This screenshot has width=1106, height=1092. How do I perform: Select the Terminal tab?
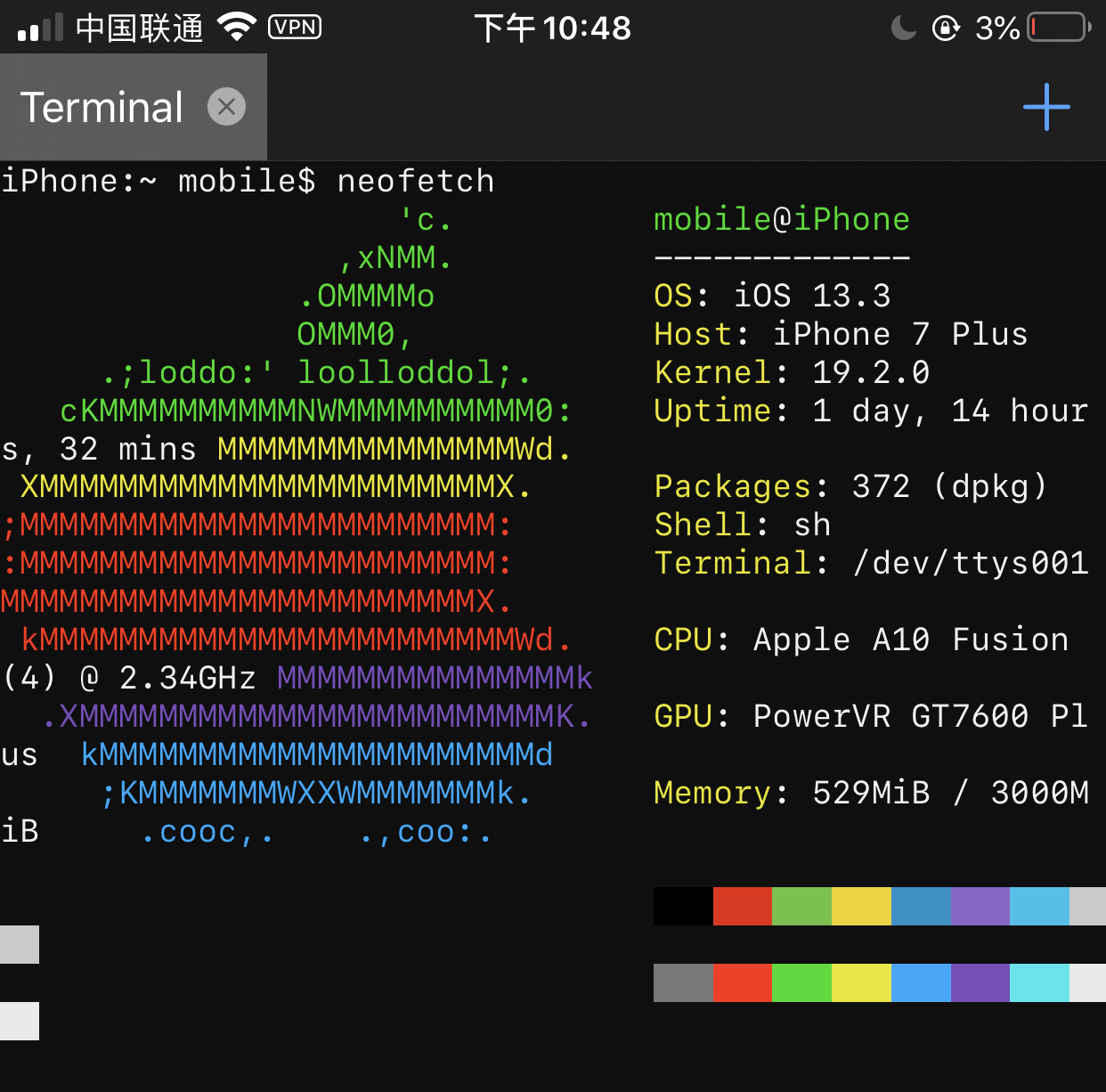(134, 107)
